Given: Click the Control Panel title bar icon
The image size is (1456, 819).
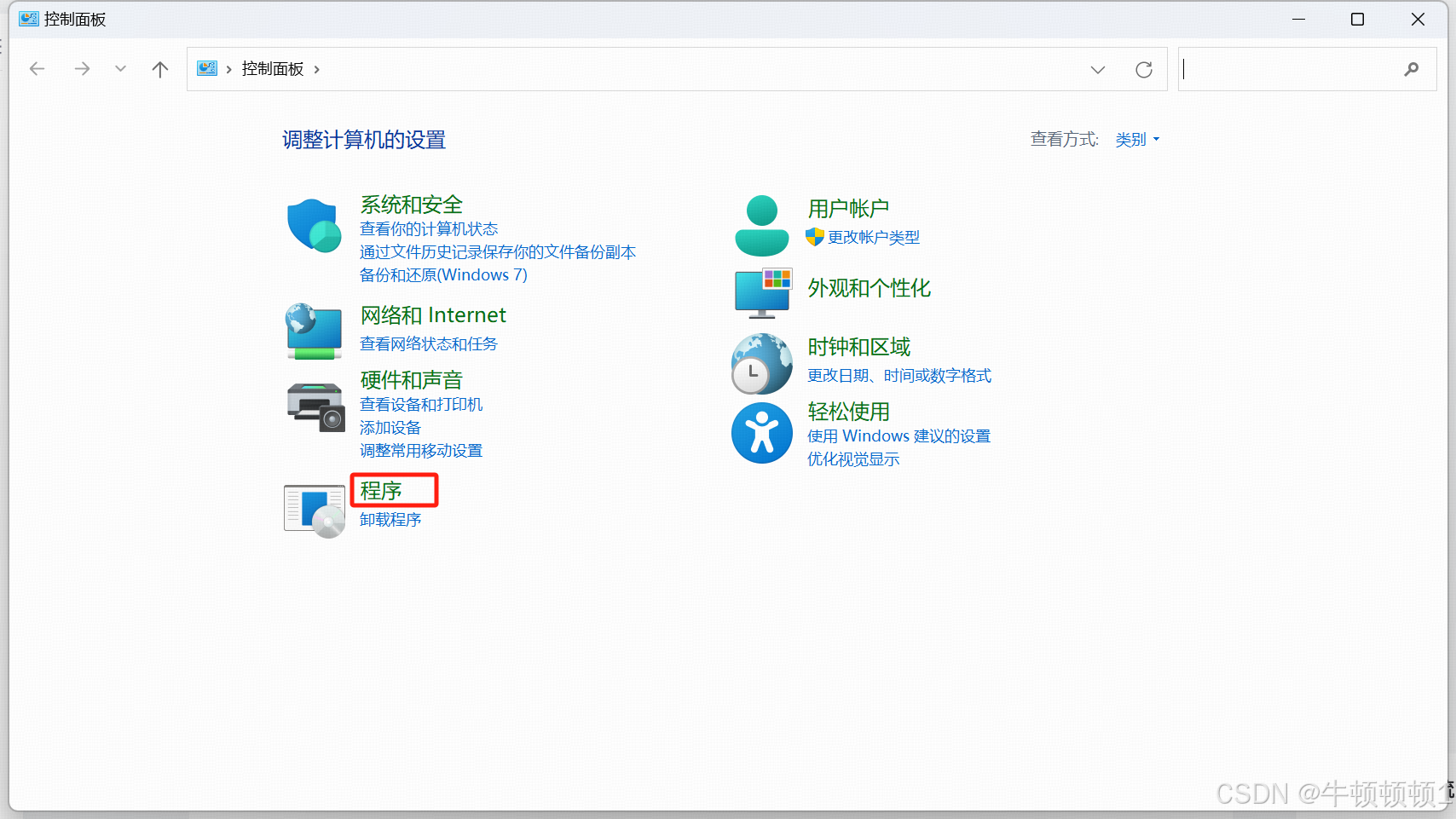Looking at the screenshot, I should [29, 19].
